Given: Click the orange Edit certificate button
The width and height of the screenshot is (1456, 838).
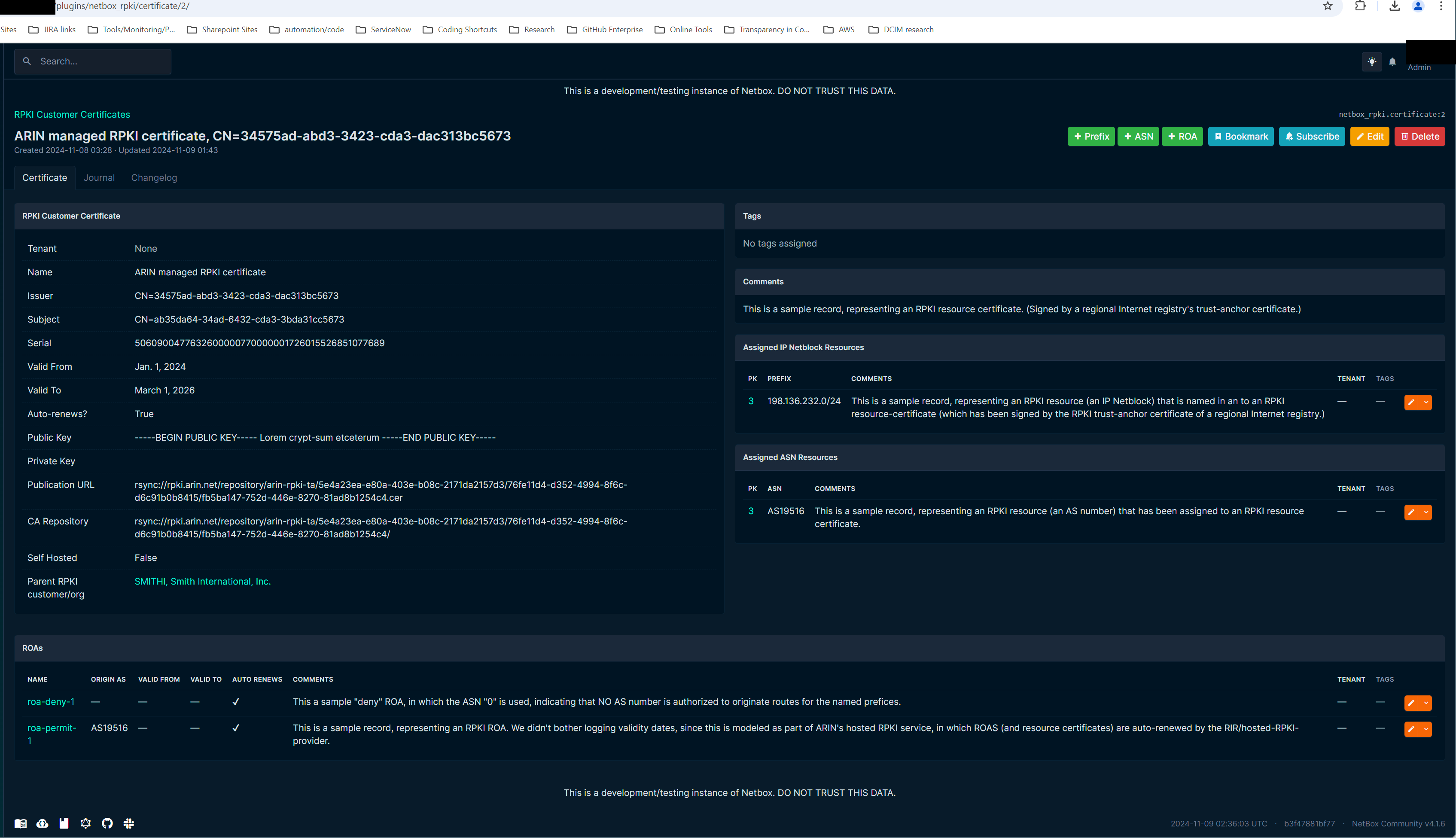Looking at the screenshot, I should point(1370,137).
